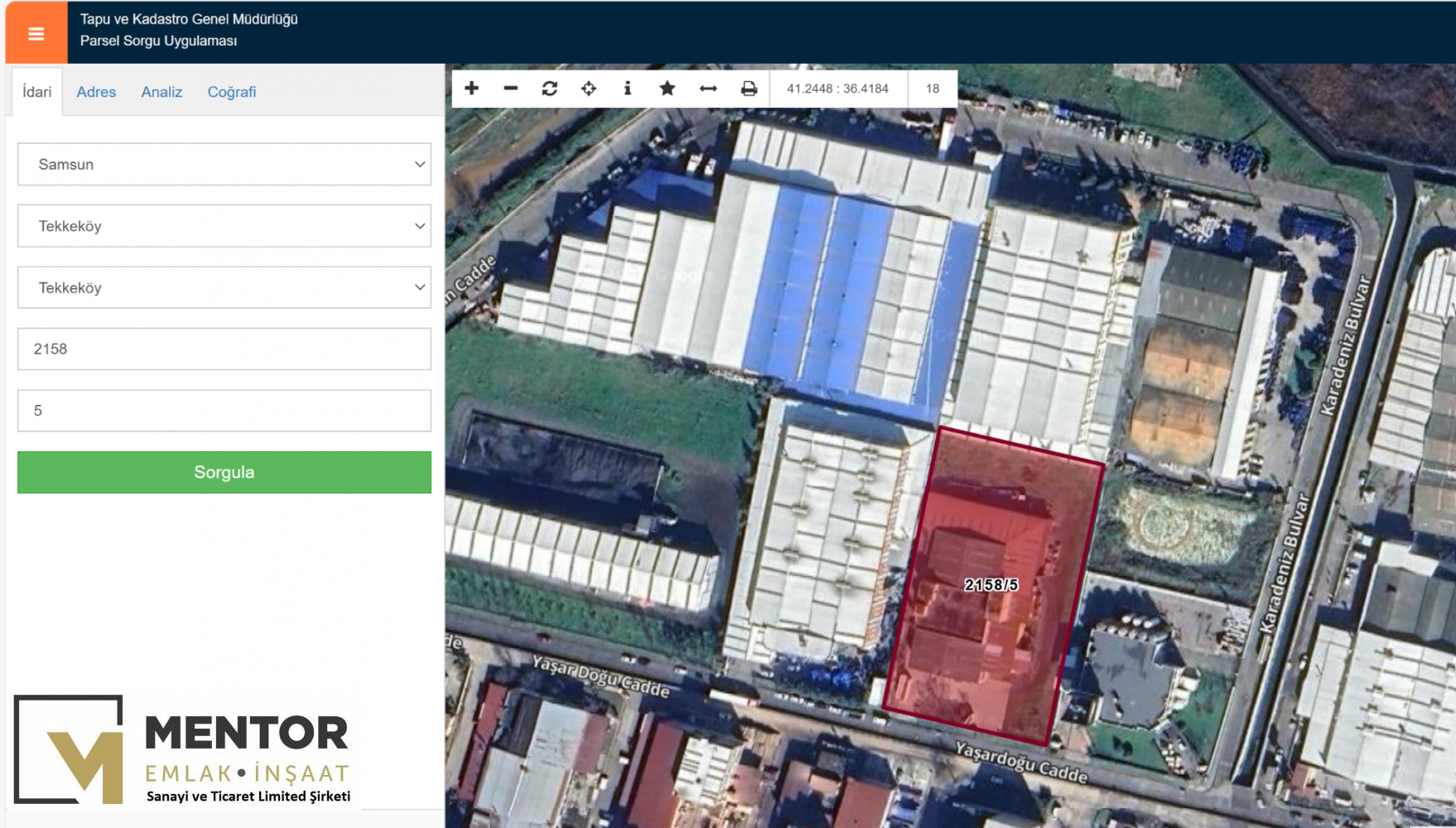The image size is (1456, 828).
Task: Focus the parcel number field 5
Action: pyautogui.click(x=224, y=411)
